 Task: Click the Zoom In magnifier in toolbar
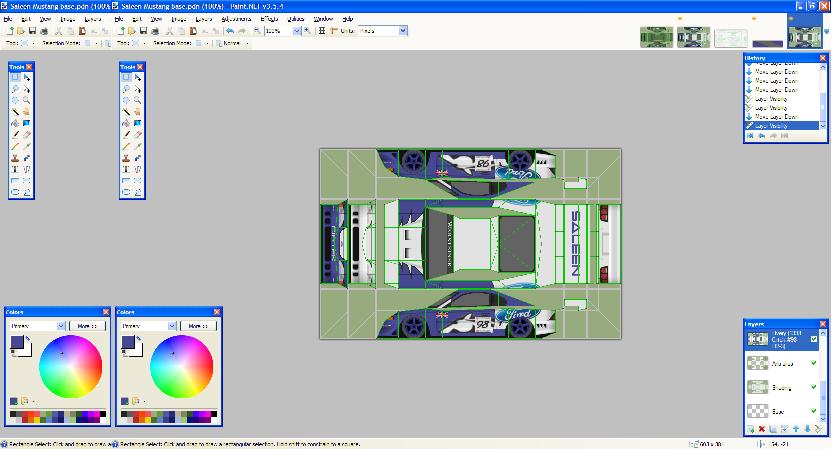pos(308,31)
